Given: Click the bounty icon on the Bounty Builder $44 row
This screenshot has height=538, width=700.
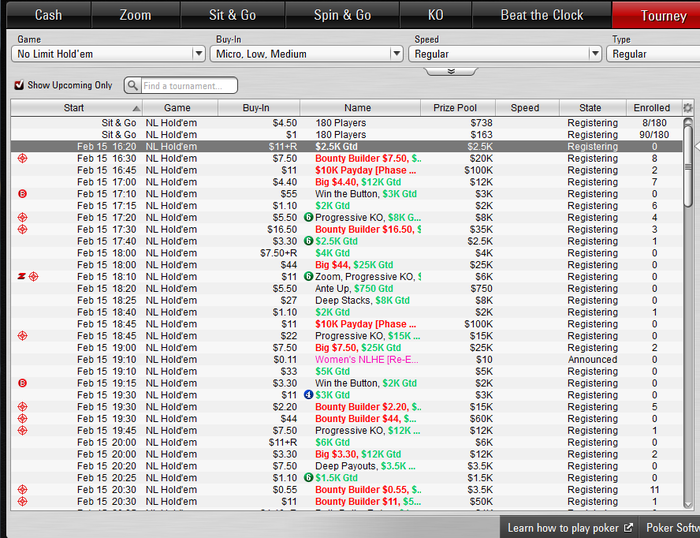Looking at the screenshot, I should pos(22,418).
